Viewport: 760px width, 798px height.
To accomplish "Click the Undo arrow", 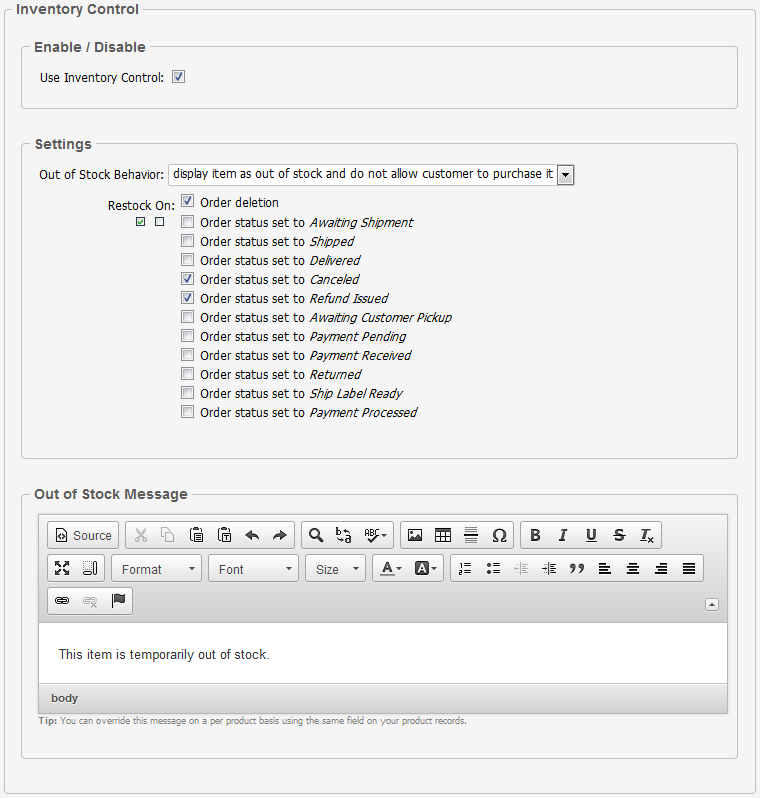I will [x=252, y=535].
